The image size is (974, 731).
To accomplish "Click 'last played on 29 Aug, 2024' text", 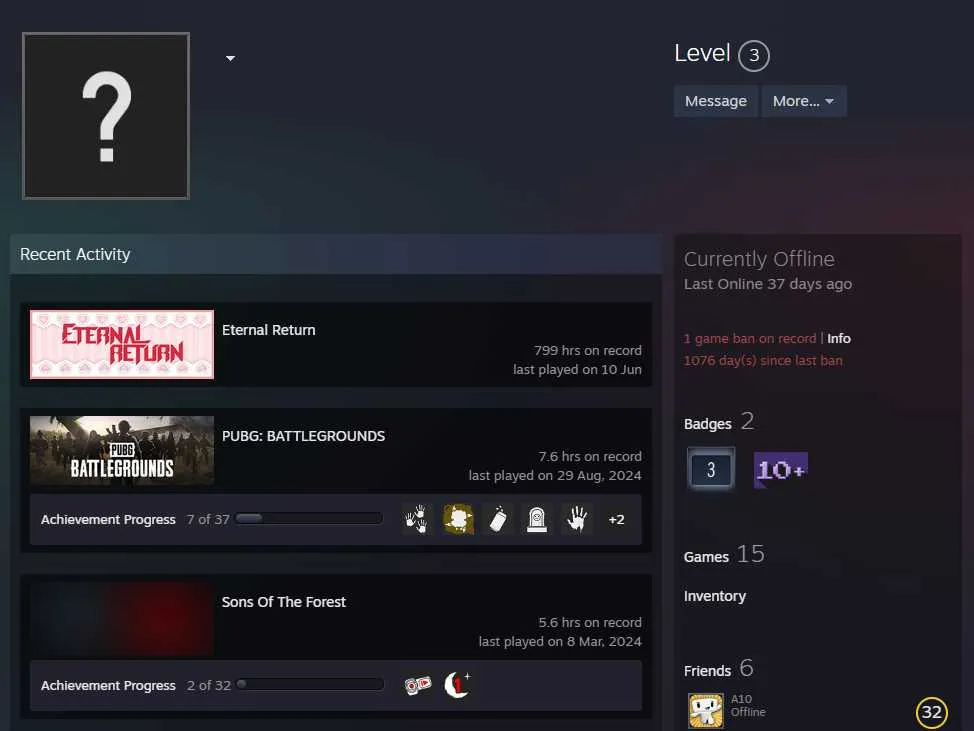I will coord(555,476).
